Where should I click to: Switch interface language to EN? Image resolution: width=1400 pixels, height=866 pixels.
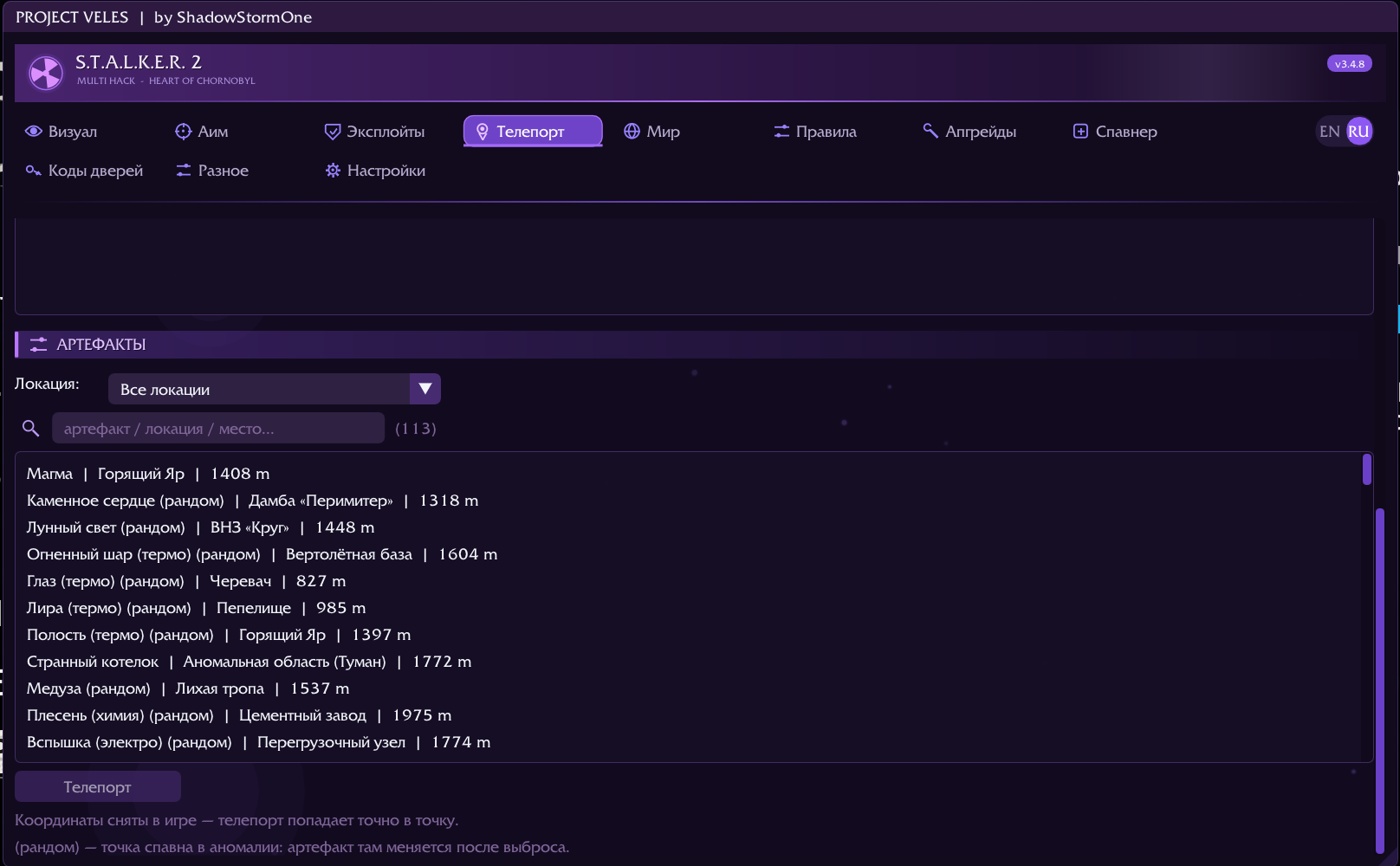click(1330, 132)
